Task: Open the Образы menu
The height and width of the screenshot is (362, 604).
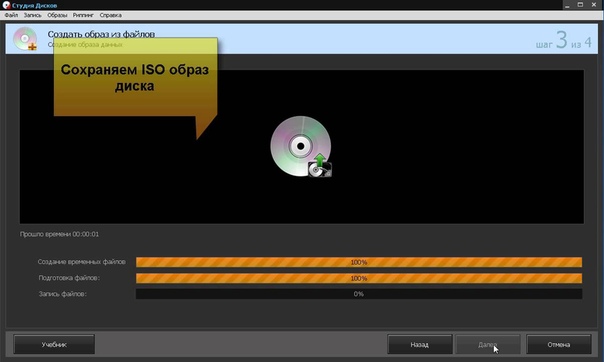Action: pyautogui.click(x=57, y=15)
